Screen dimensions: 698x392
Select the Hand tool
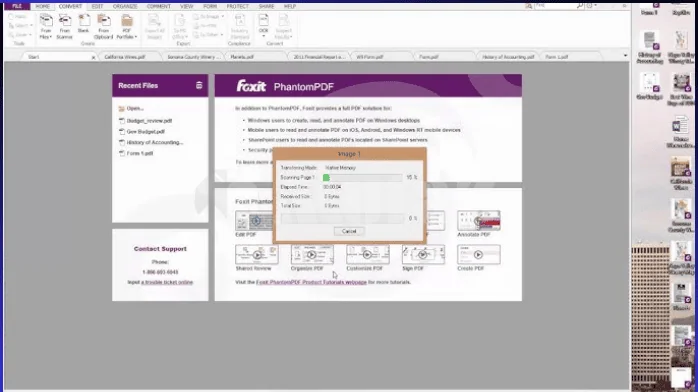click(17, 16)
